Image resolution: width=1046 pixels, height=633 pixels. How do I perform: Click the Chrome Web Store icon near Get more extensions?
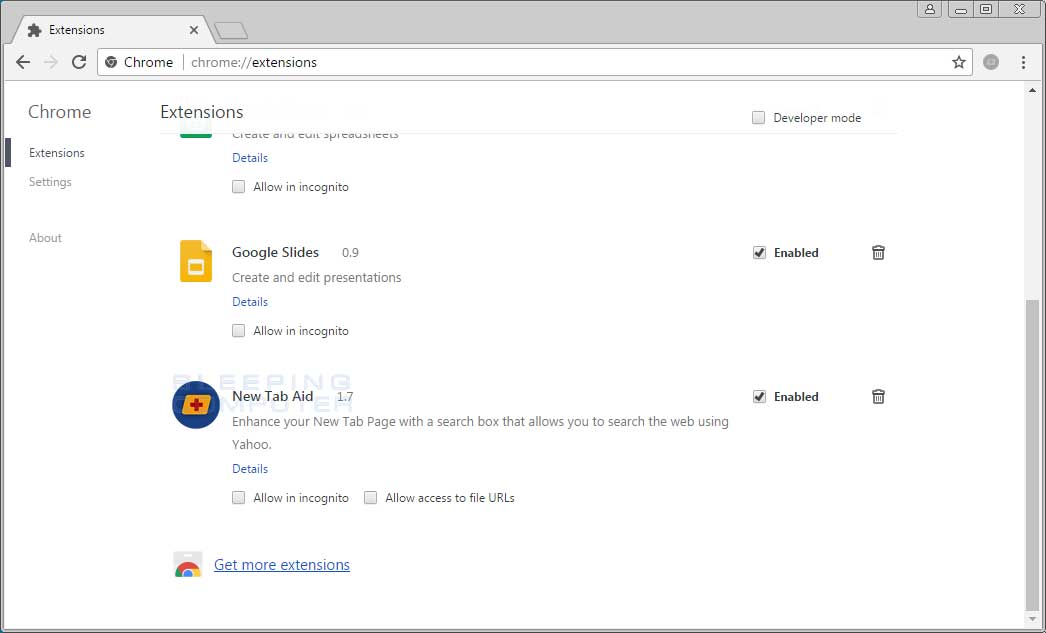(189, 564)
